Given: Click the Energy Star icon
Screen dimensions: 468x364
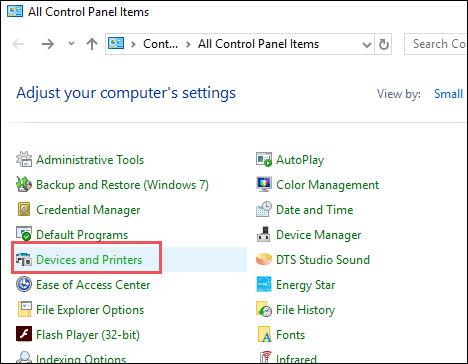Looking at the screenshot, I should [264, 284].
